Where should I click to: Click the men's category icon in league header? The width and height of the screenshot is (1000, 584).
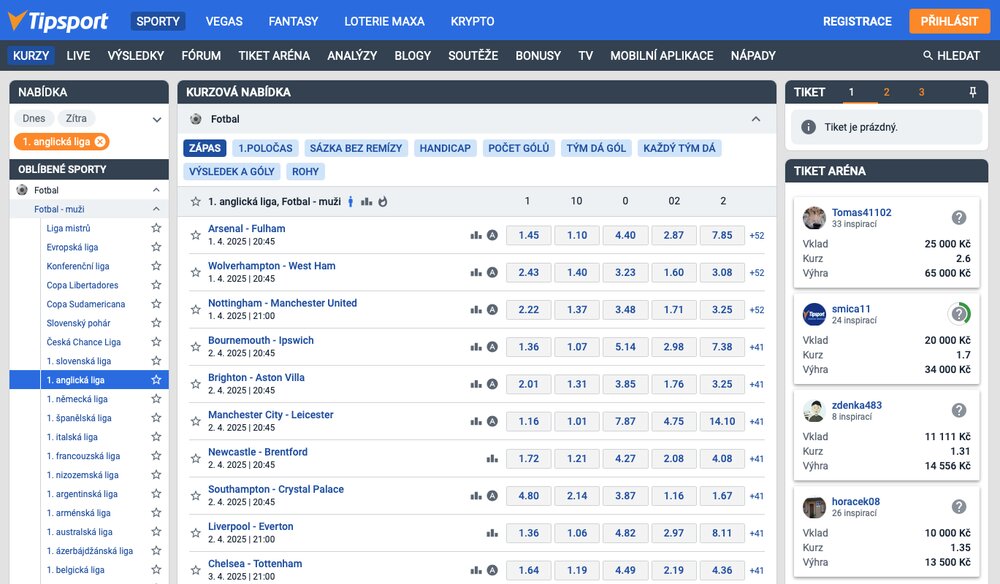pyautogui.click(x=350, y=201)
